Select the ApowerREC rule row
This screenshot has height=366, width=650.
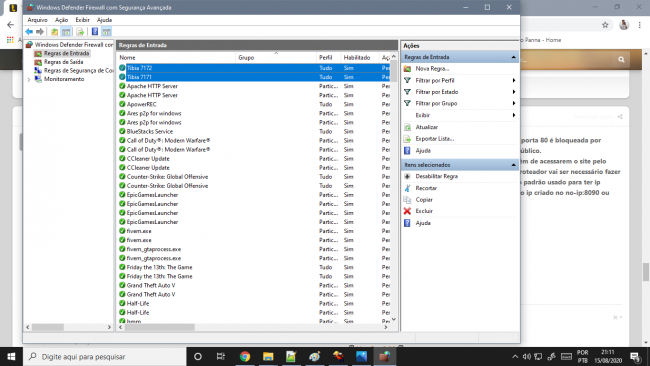[x=254, y=104]
